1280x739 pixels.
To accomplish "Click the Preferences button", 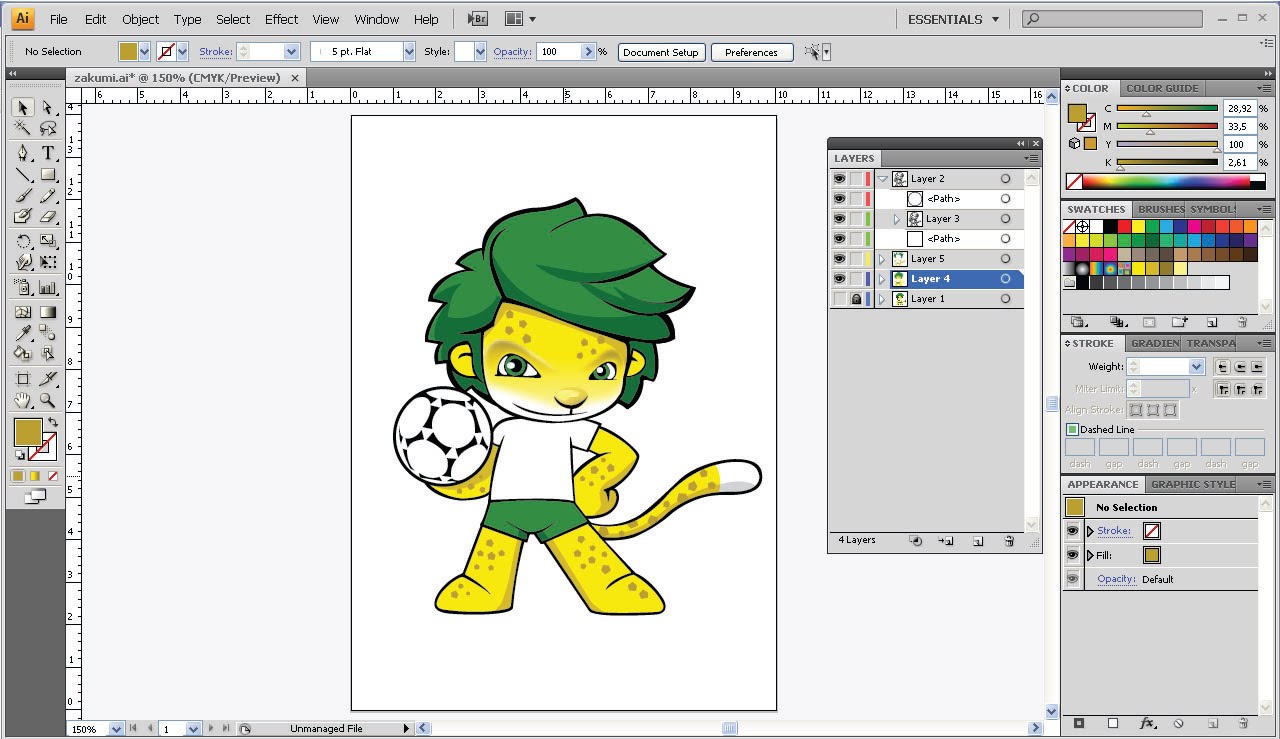I will coord(751,52).
